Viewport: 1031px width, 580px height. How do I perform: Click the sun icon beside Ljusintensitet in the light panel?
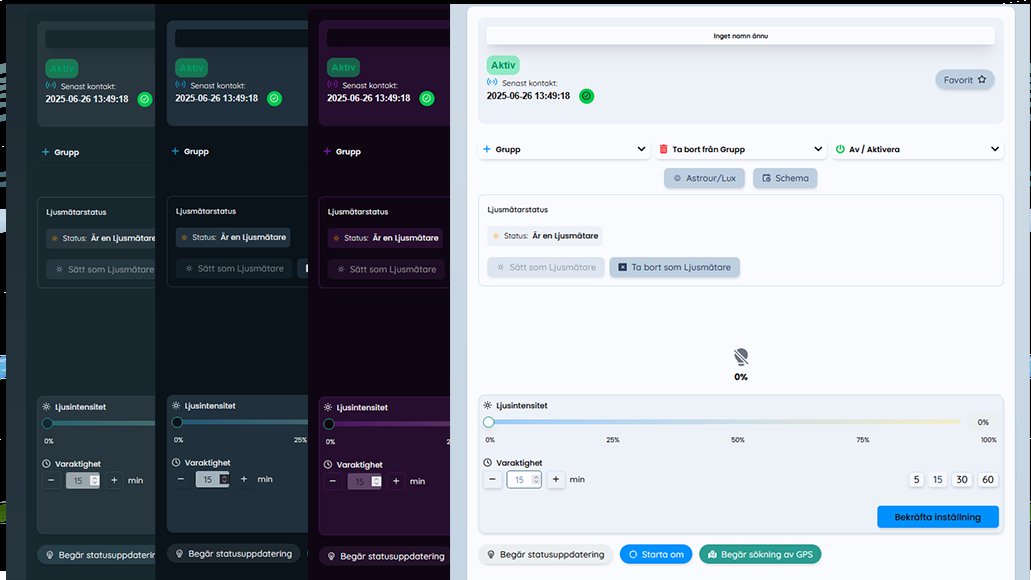[488, 406]
